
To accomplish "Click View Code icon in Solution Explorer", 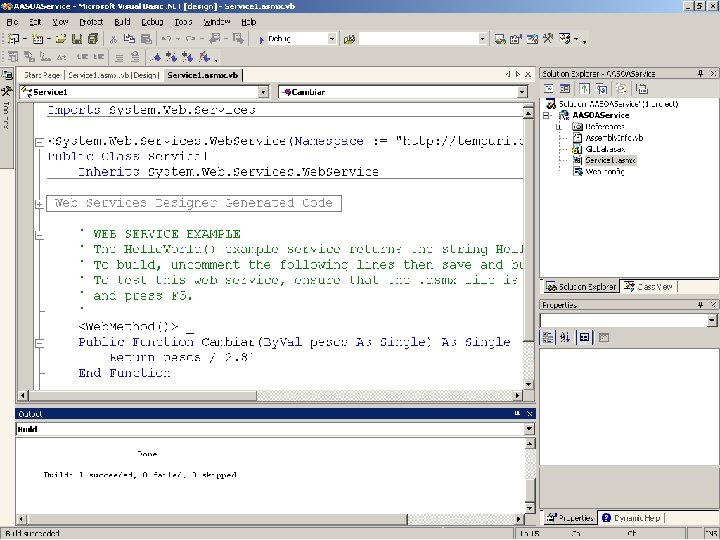I will point(549,89).
